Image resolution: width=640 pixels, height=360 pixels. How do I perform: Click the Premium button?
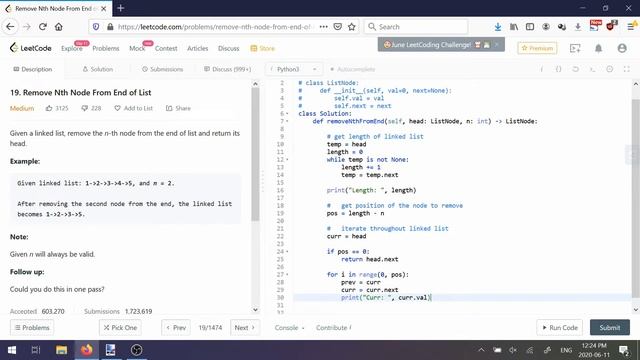[x=537, y=48]
